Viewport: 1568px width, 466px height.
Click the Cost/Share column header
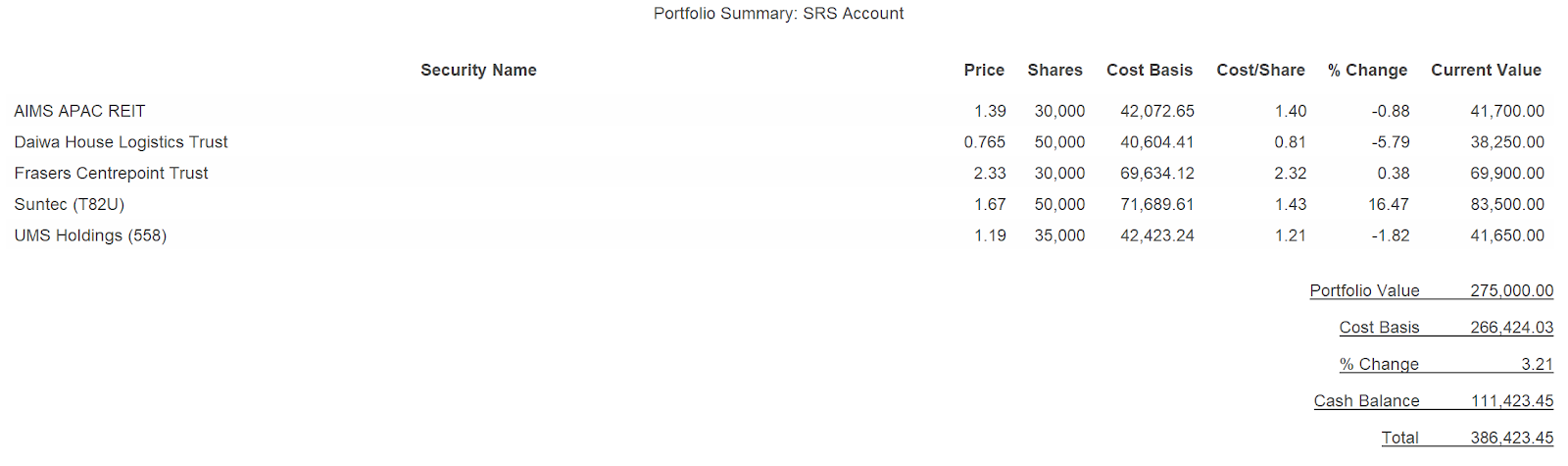[x=1260, y=70]
